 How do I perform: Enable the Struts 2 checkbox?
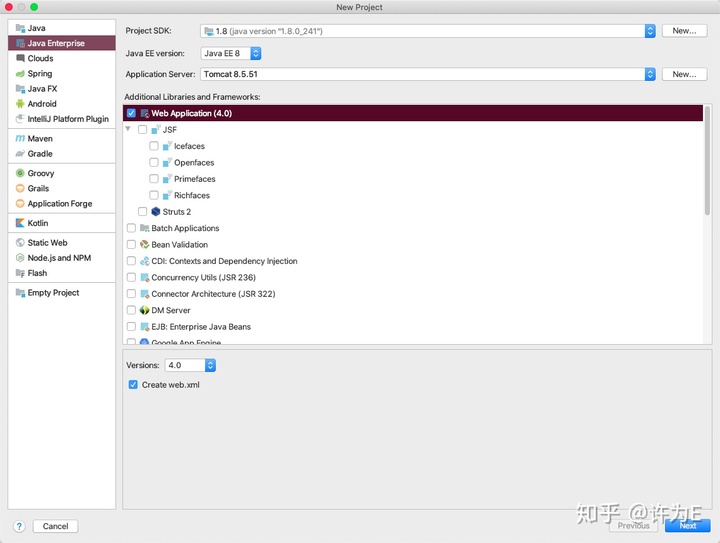point(143,212)
